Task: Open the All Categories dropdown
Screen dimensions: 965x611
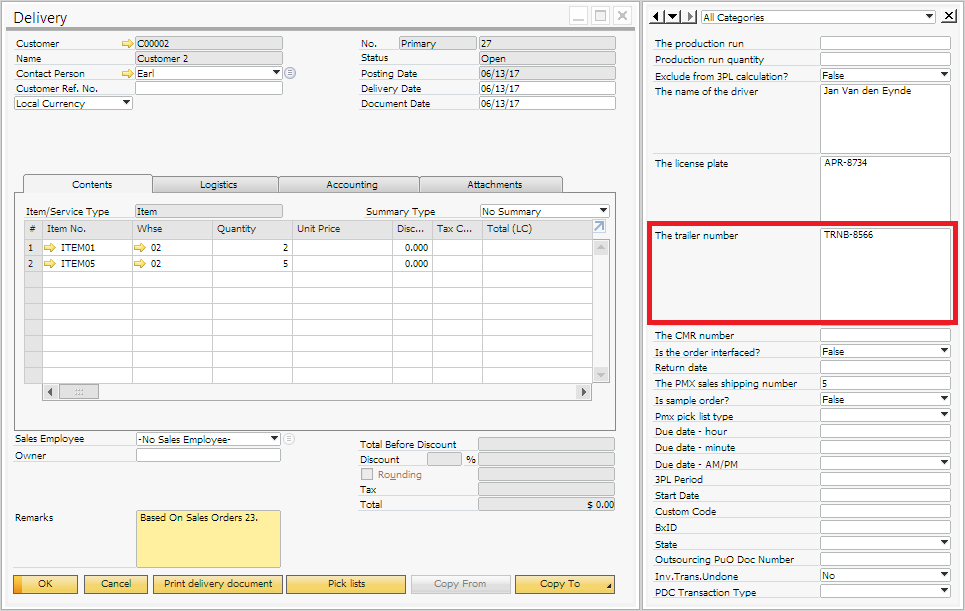Action: pyautogui.click(x=929, y=17)
